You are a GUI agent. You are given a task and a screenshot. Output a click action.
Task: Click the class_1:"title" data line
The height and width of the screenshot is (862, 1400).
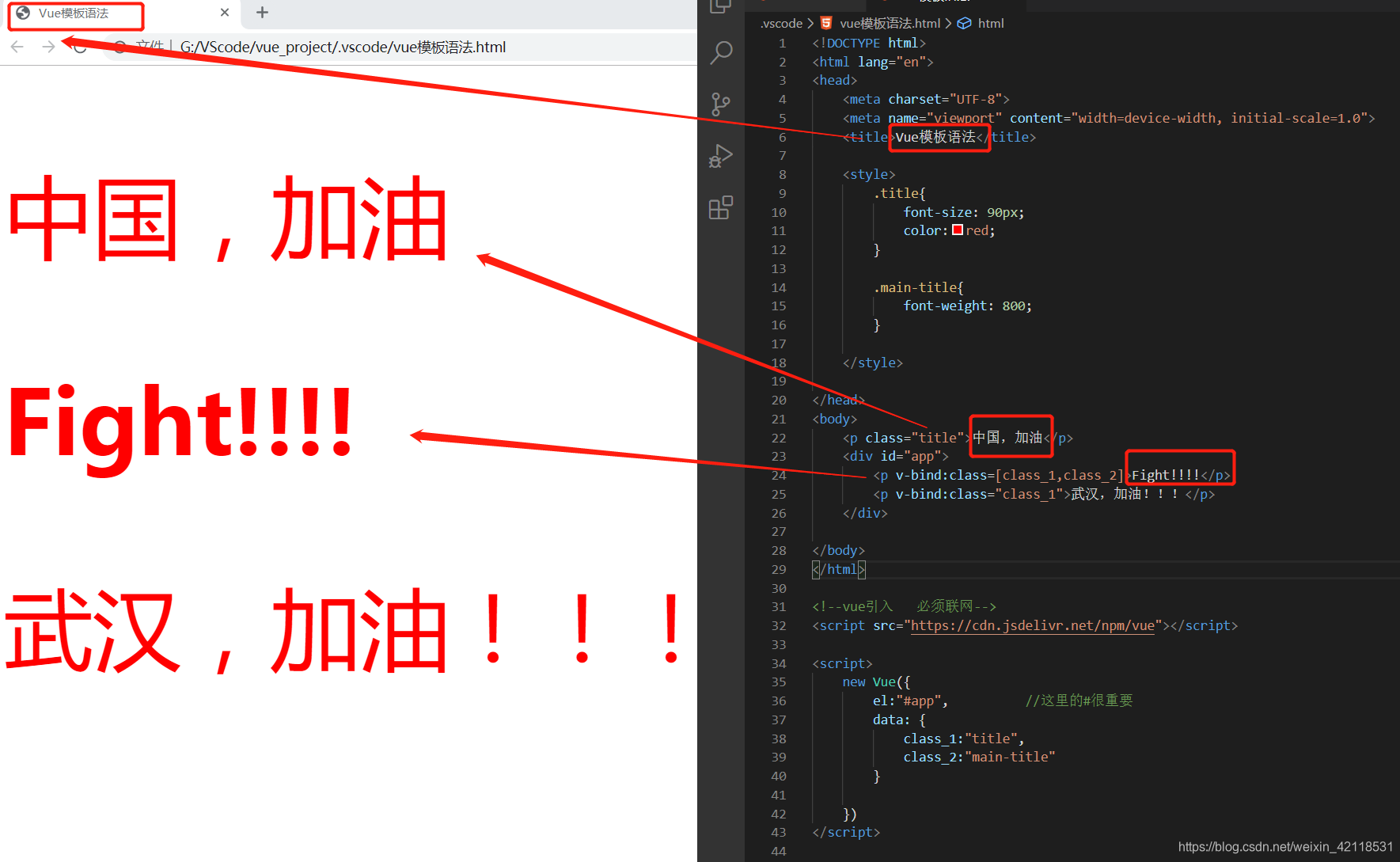964,739
